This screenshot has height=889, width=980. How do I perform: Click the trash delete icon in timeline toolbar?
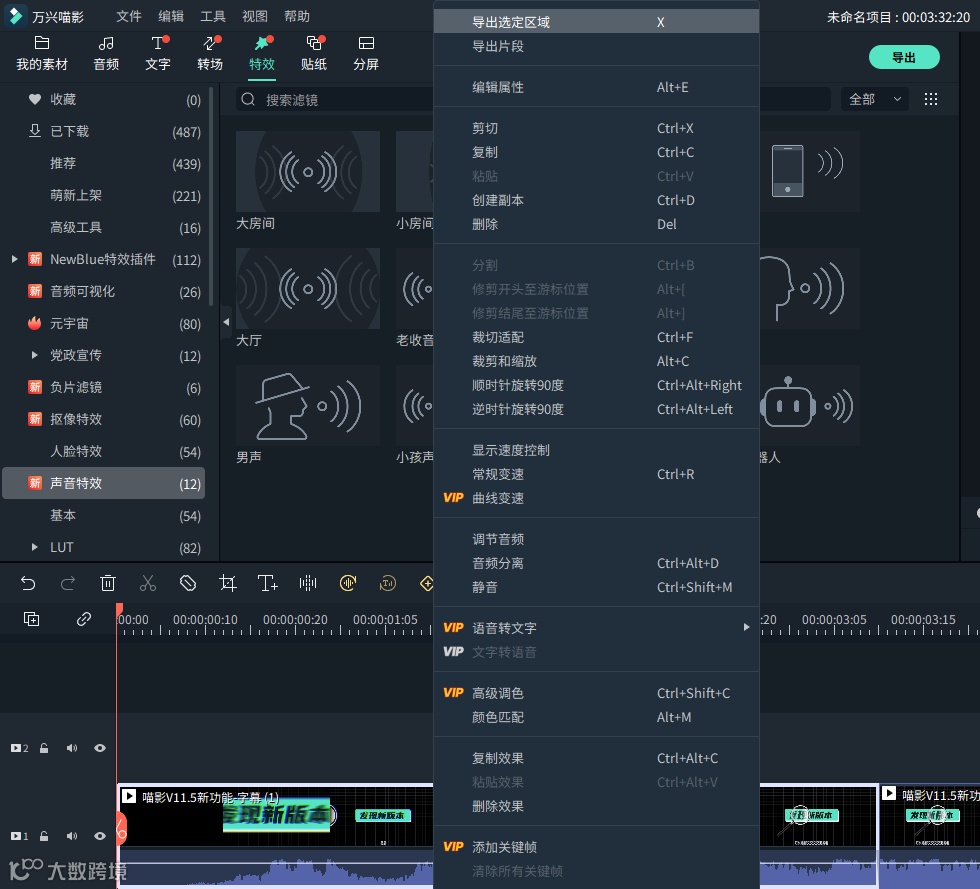[x=108, y=583]
